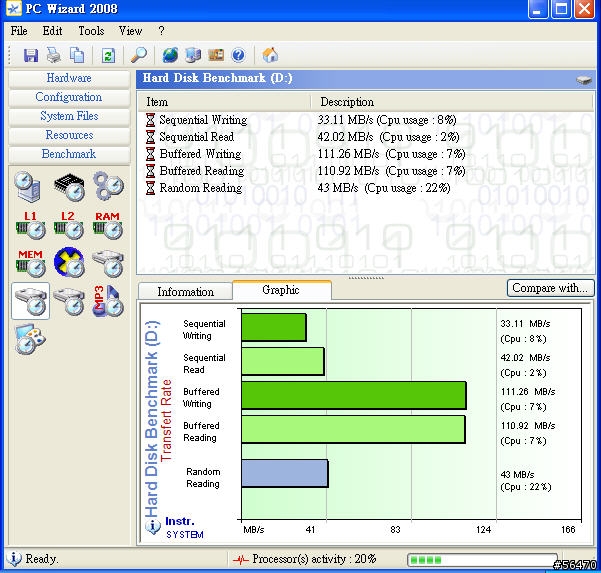
Task: Click the green Refresh toolbar icon
Action: (108, 56)
